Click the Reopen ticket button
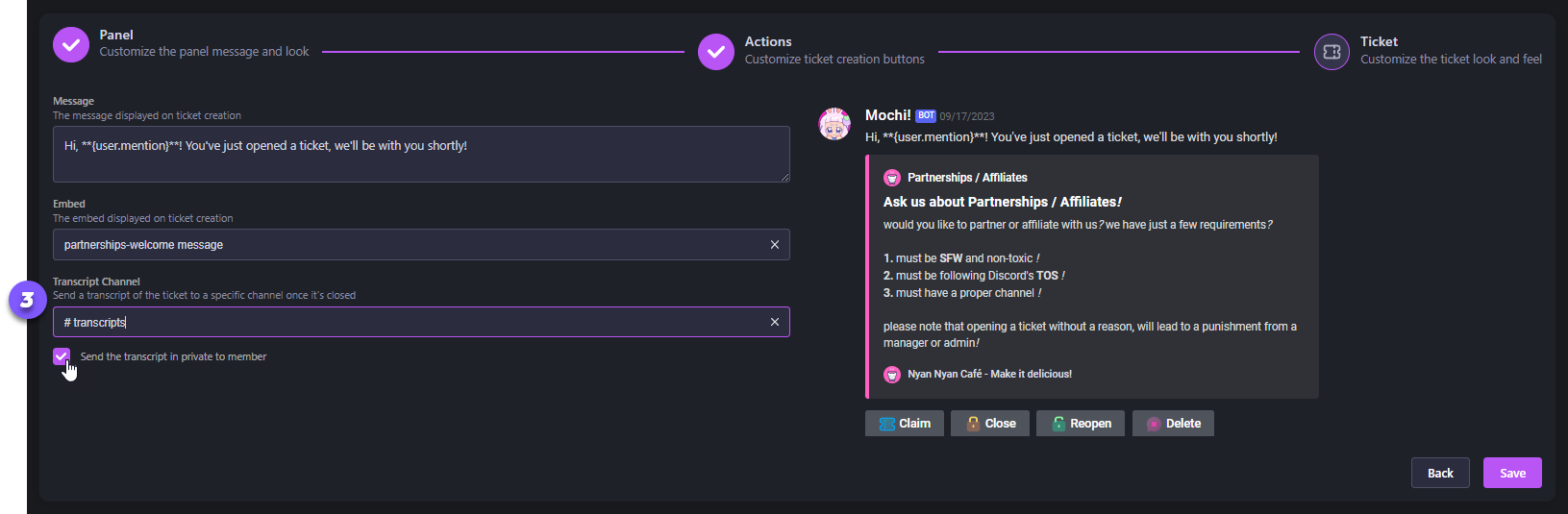The width and height of the screenshot is (1568, 514). coord(1081,424)
